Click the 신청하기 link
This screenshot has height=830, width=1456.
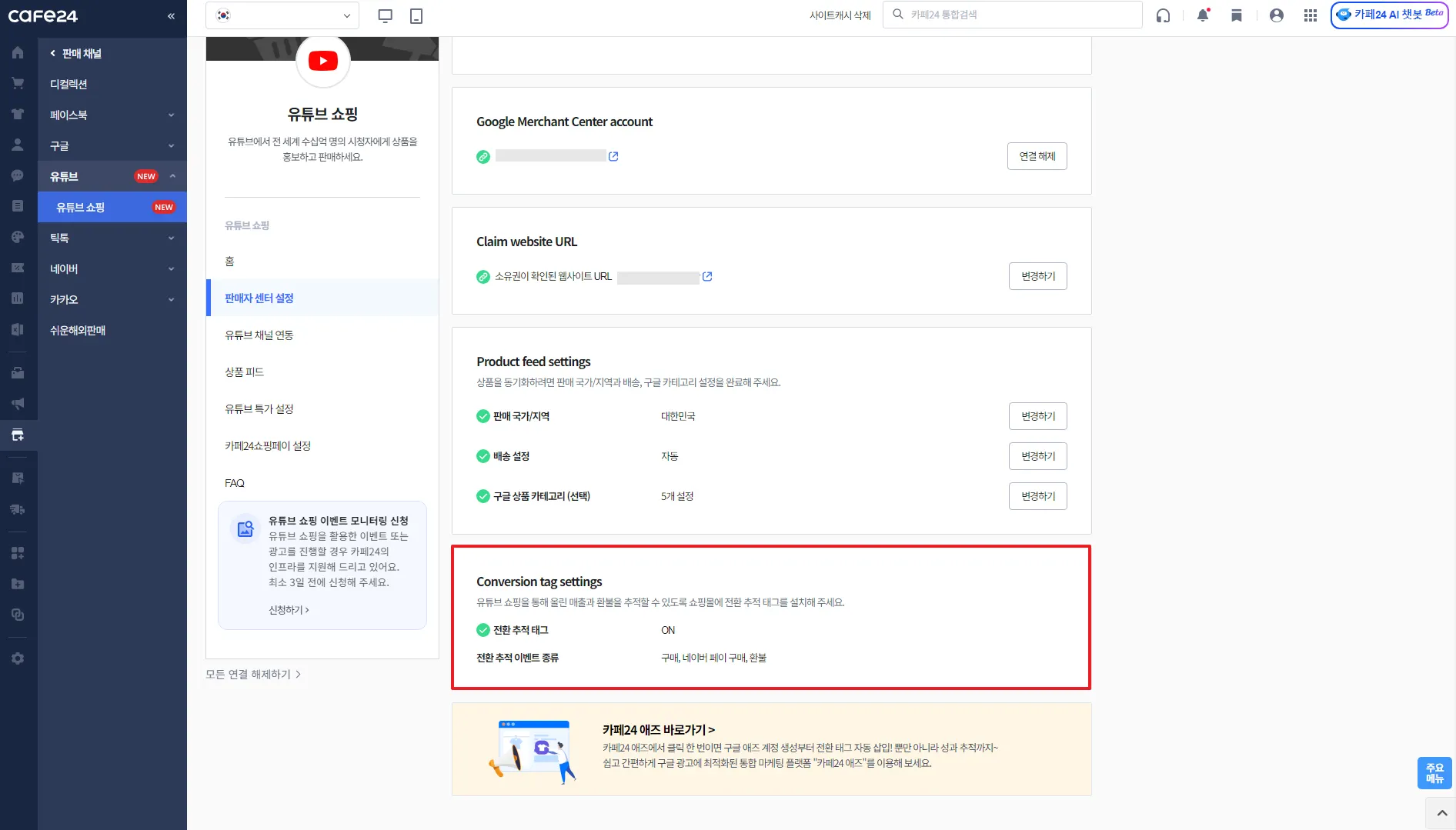pyautogui.click(x=289, y=610)
